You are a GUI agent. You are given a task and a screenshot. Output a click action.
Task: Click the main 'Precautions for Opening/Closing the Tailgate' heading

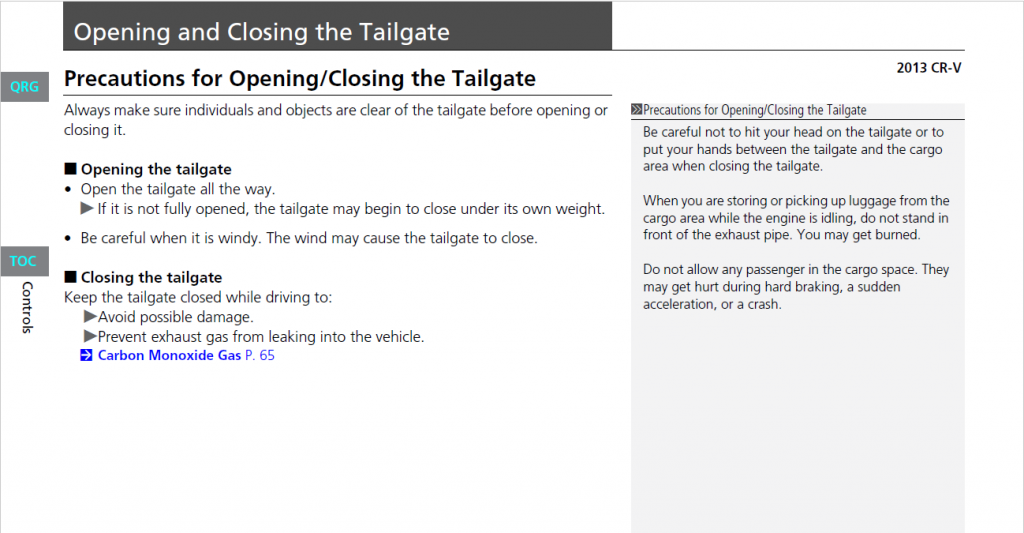[299, 79]
